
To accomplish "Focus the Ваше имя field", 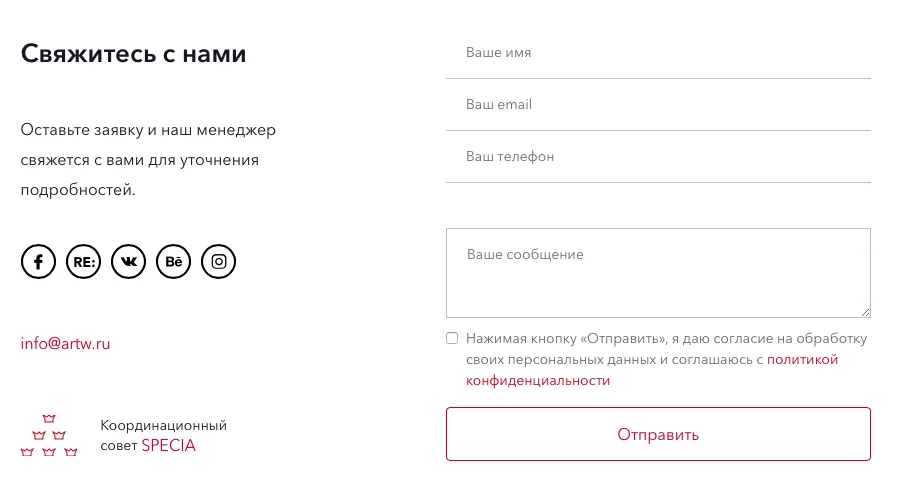I will [659, 53].
